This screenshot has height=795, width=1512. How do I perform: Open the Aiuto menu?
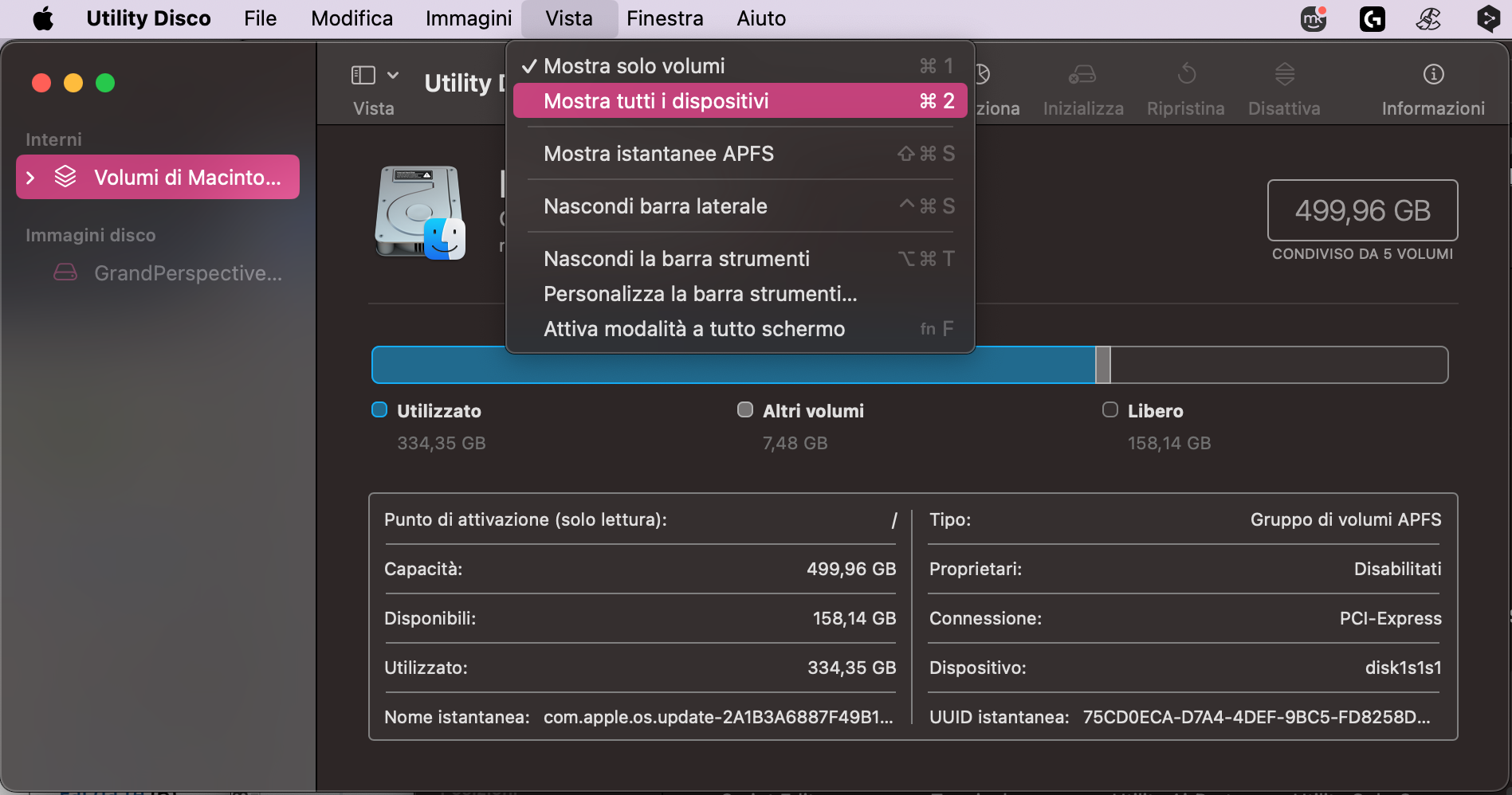point(761,18)
